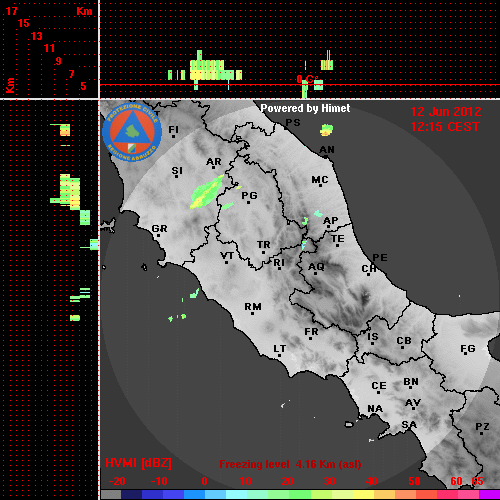Pick the magenta swatch on the color bar

(489, 495)
